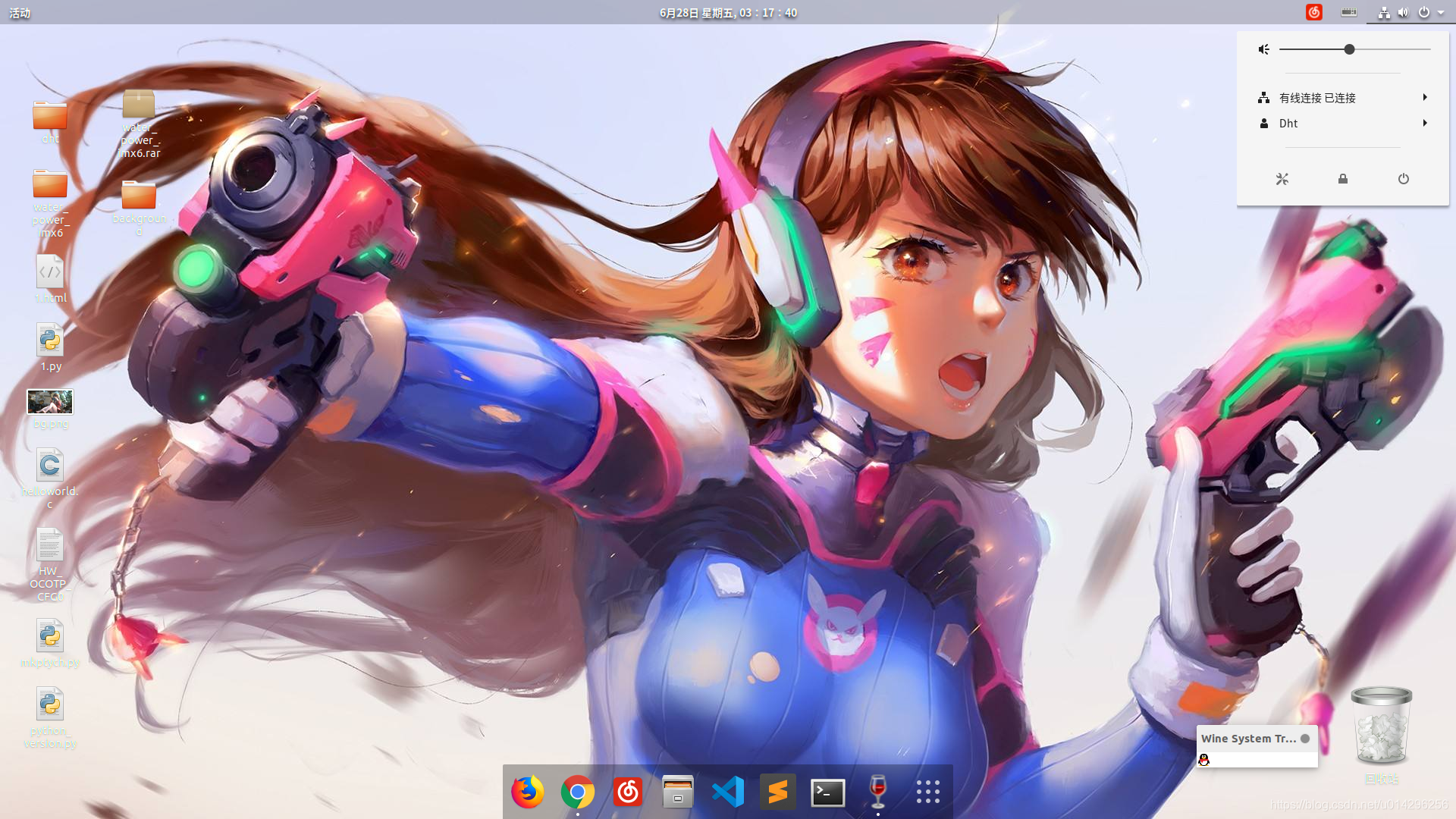
Task: Click the Wine glass dock icon
Action: pyautogui.click(x=878, y=792)
